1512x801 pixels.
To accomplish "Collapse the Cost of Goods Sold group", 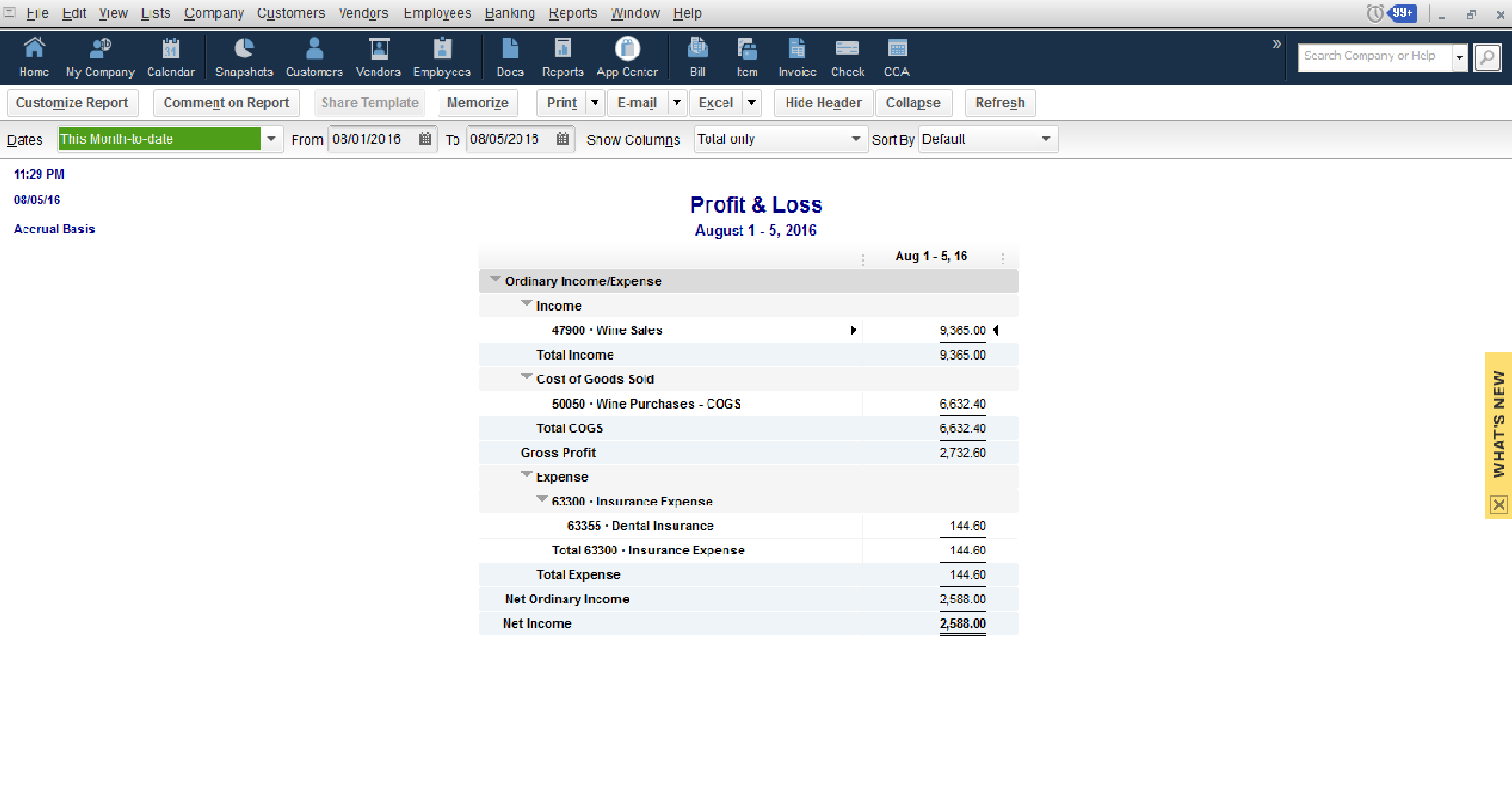I will tap(527, 377).
